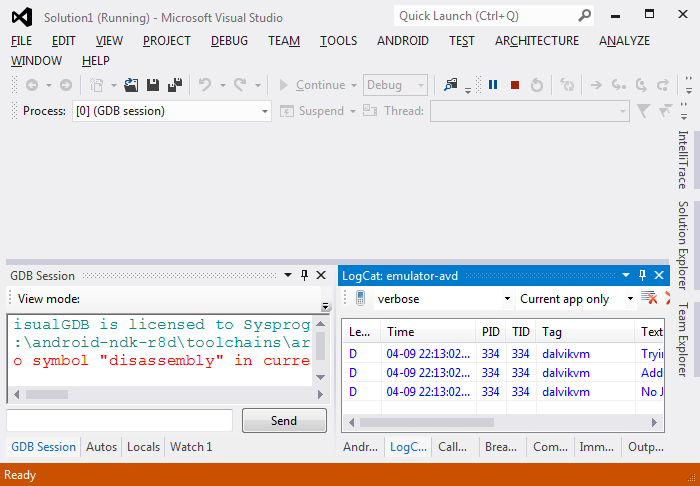
Task: Click the Redo arrow icon
Action: (240, 85)
